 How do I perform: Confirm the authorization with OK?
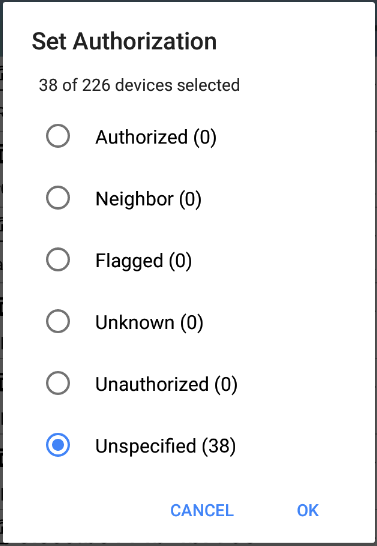308,510
